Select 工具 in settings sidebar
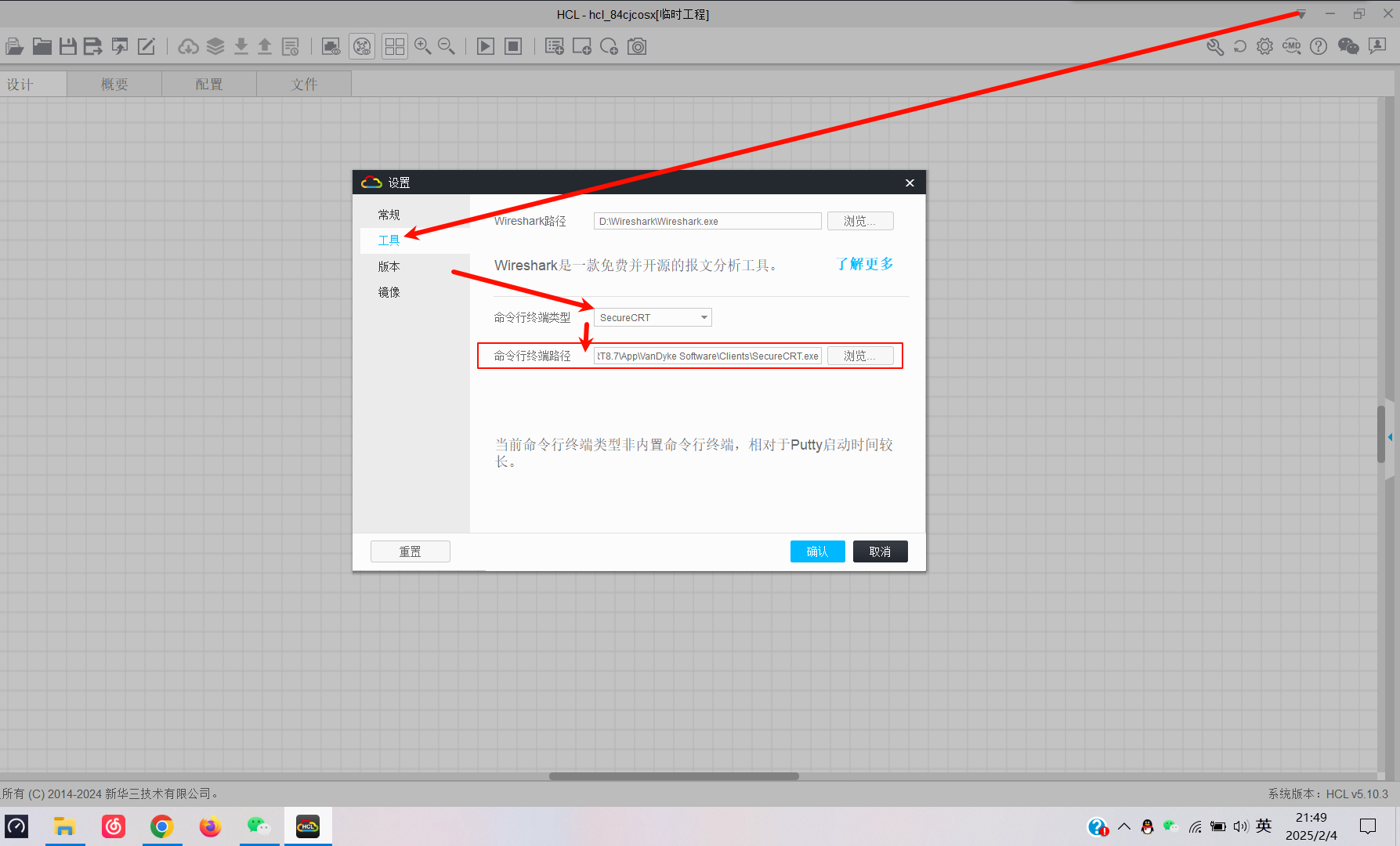Screen dimensions: 1400x846 click(389, 240)
